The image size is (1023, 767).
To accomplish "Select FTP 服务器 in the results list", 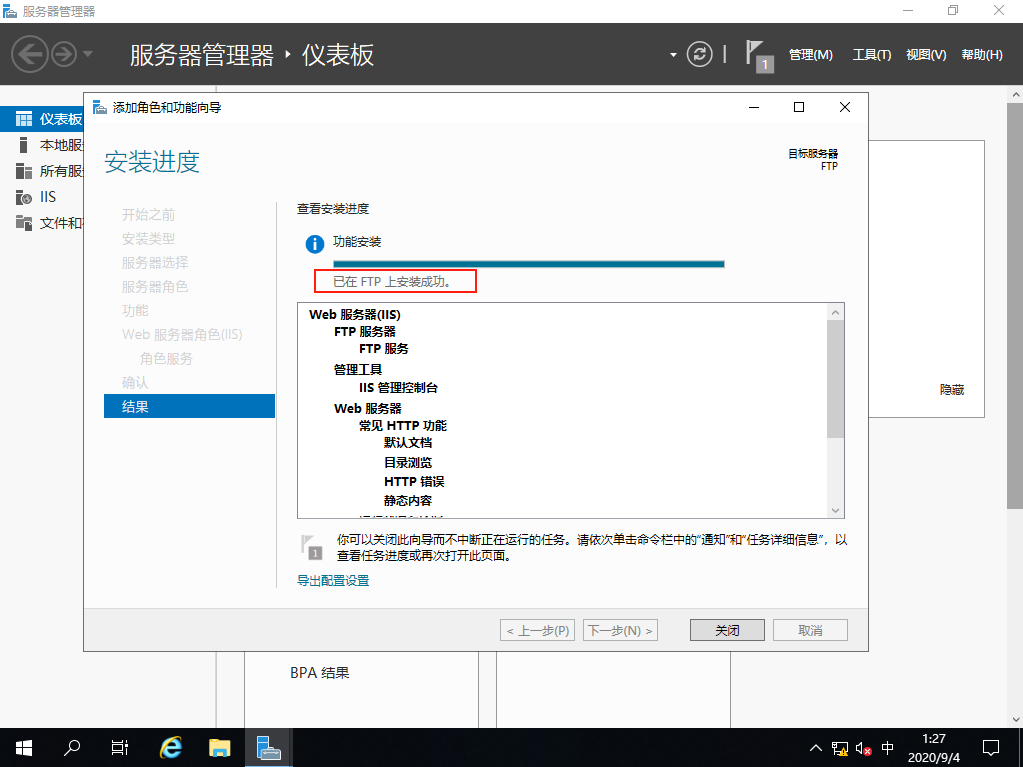I will [x=365, y=331].
